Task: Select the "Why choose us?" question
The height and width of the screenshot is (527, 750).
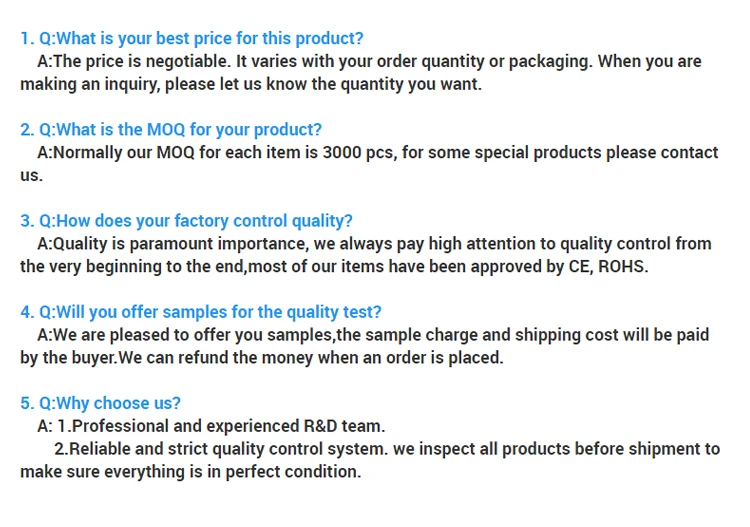Action: (100, 403)
